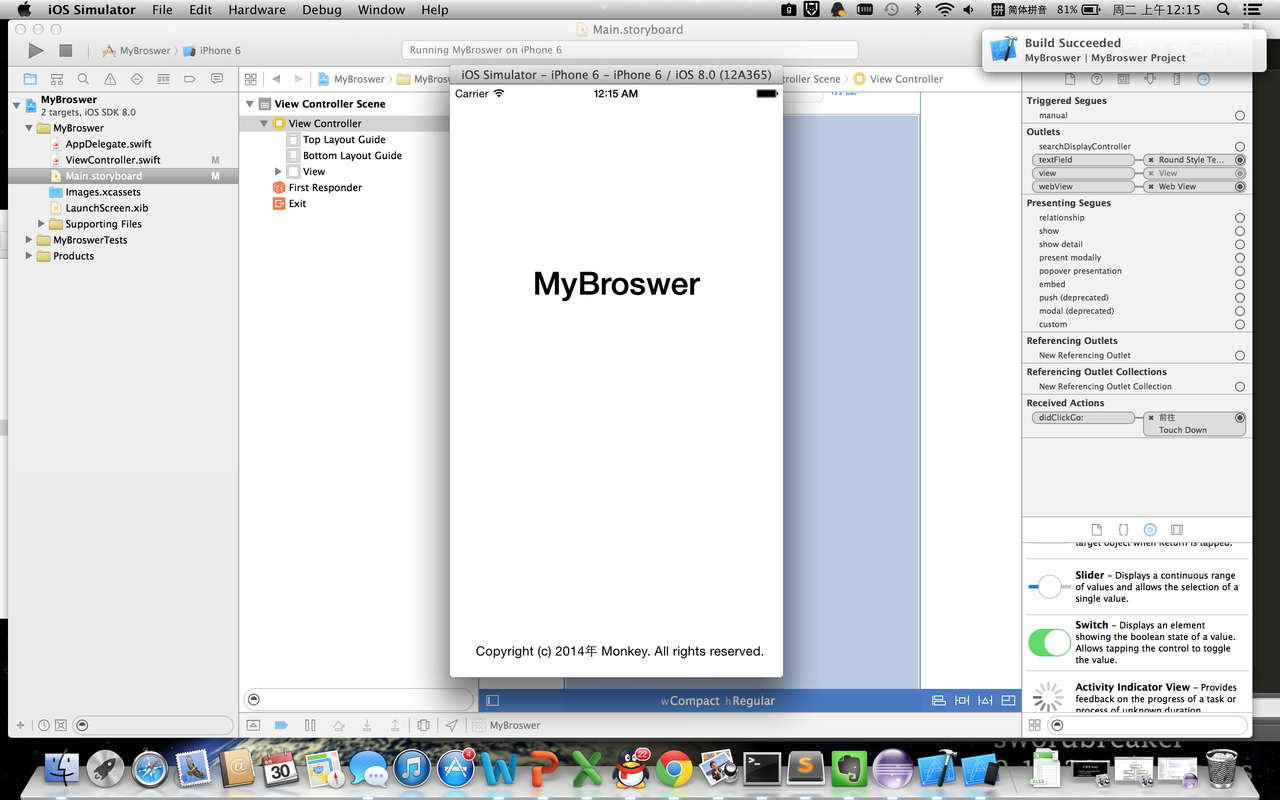
Task: Open the Report navigator
Action: (216, 79)
